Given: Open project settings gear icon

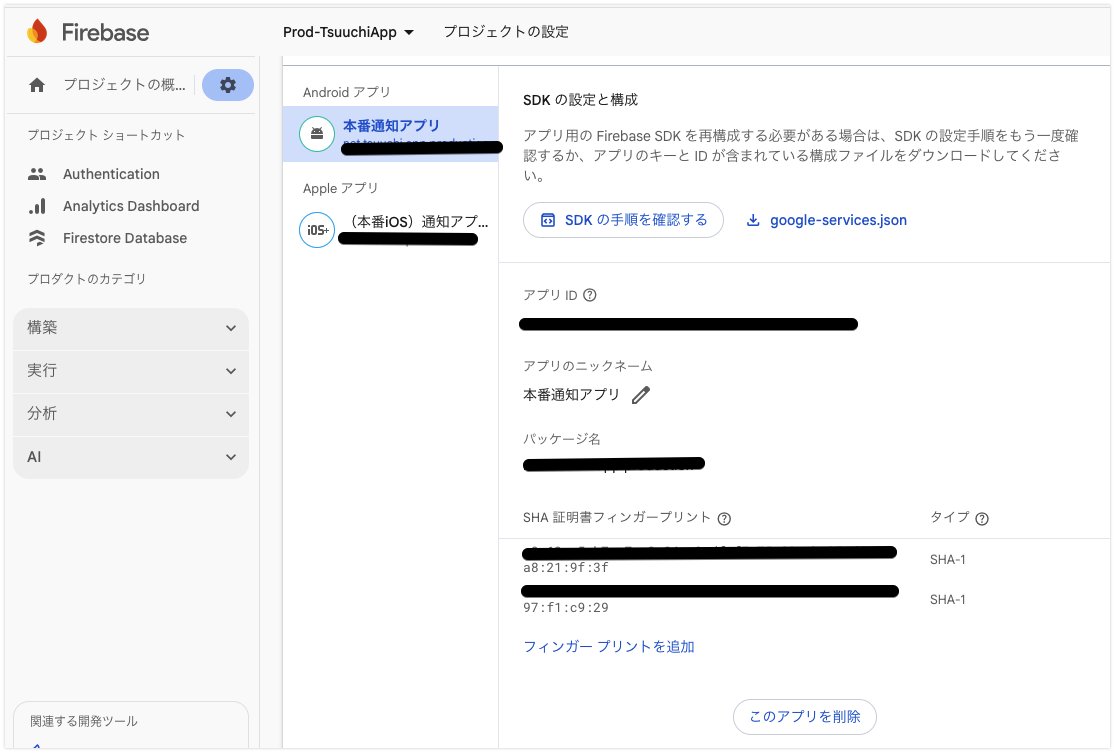Looking at the screenshot, I should pos(228,85).
